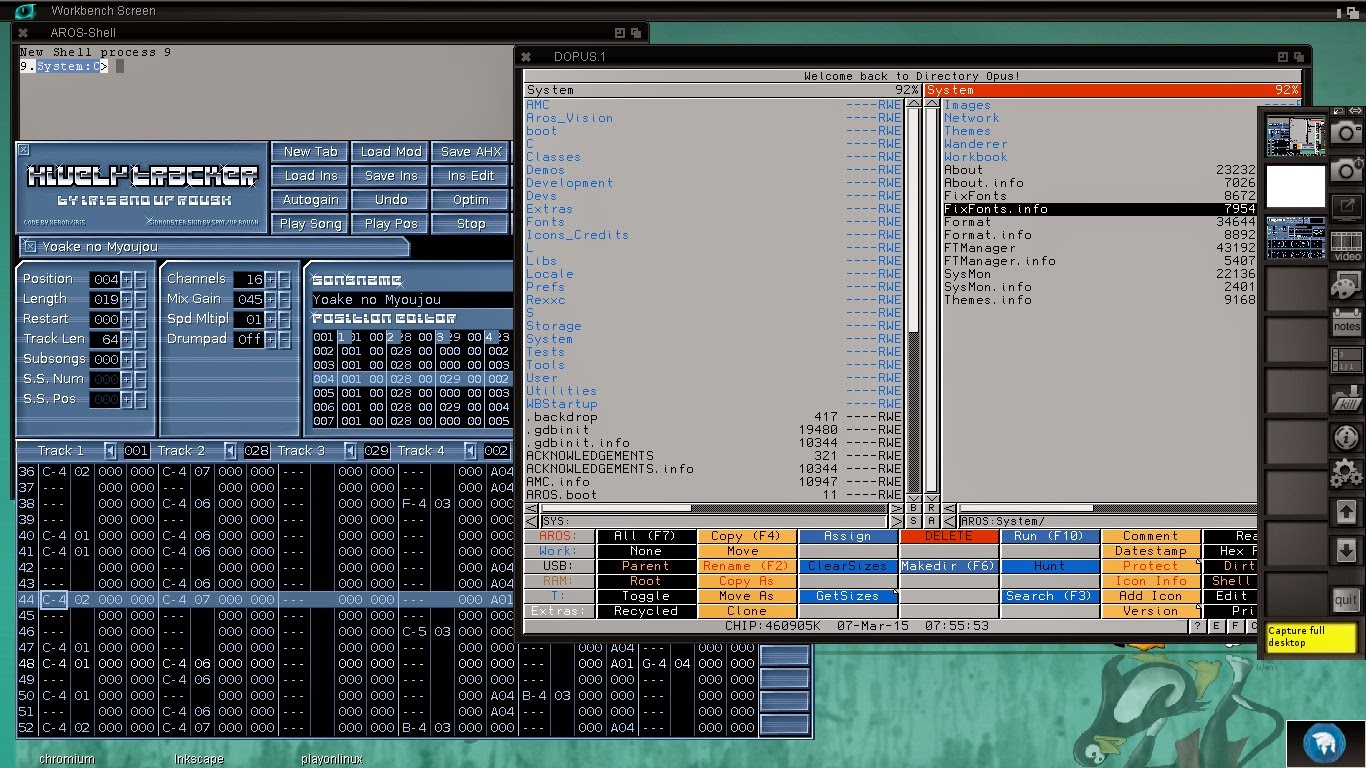This screenshot has width=1366, height=768.
Task: Decrease Spd Mltipl with minus button
Action: (285, 319)
